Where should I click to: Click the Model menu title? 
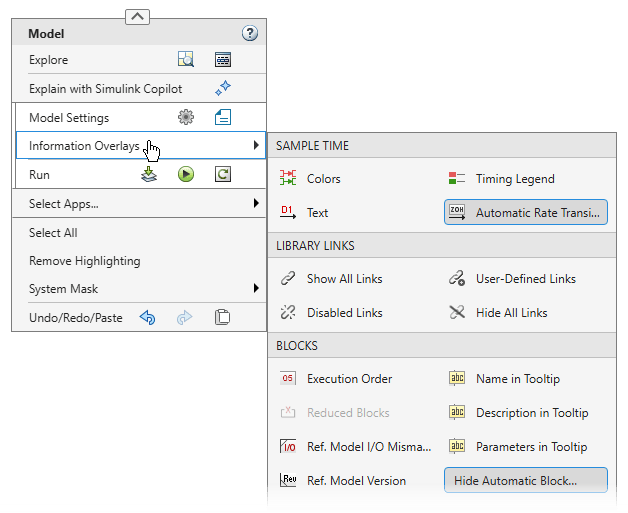(46, 34)
